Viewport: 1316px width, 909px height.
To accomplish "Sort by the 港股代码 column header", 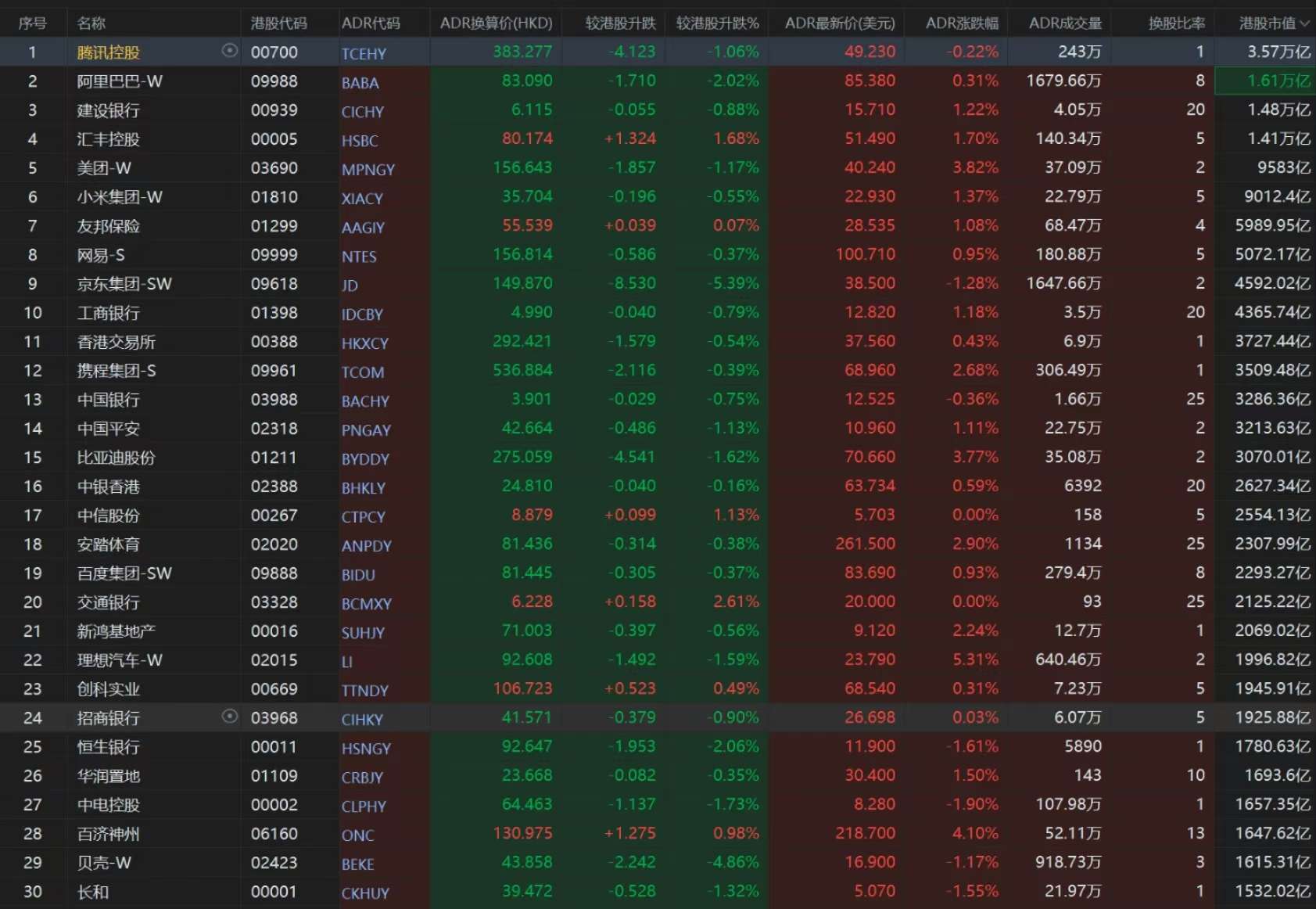I will (x=278, y=23).
